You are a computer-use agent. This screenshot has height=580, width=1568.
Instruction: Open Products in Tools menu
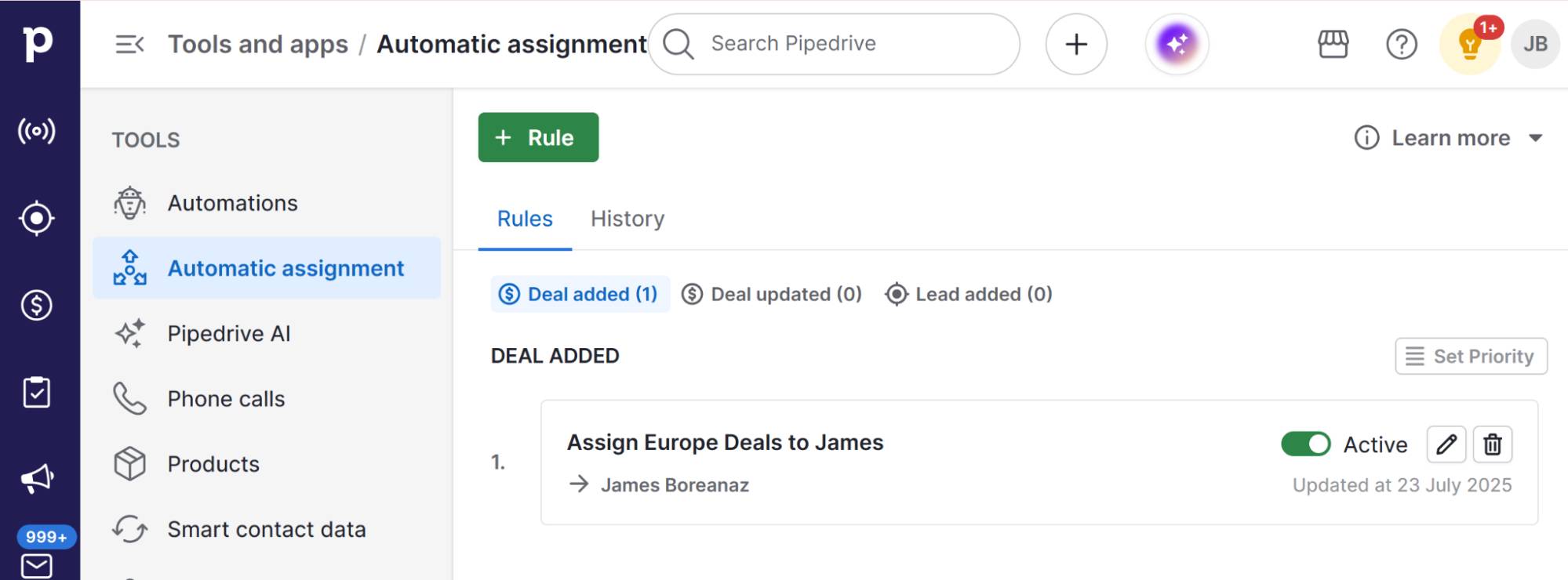click(267, 464)
